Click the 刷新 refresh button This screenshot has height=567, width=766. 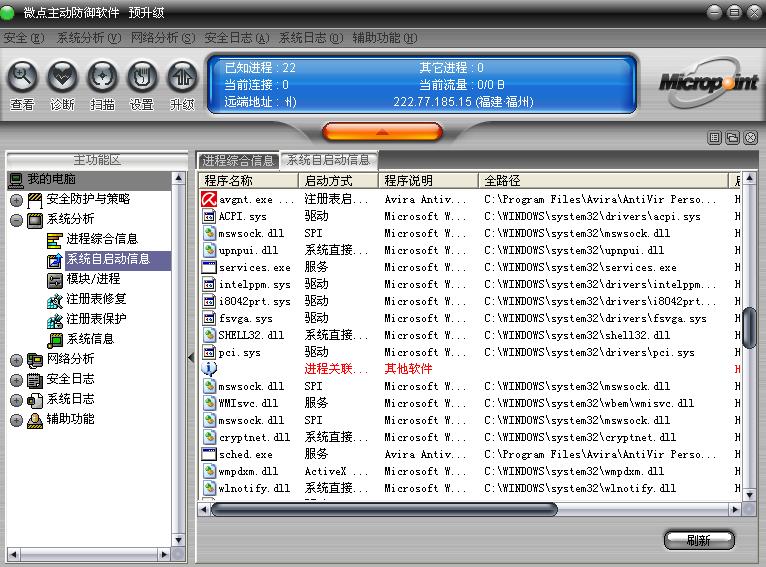click(699, 540)
